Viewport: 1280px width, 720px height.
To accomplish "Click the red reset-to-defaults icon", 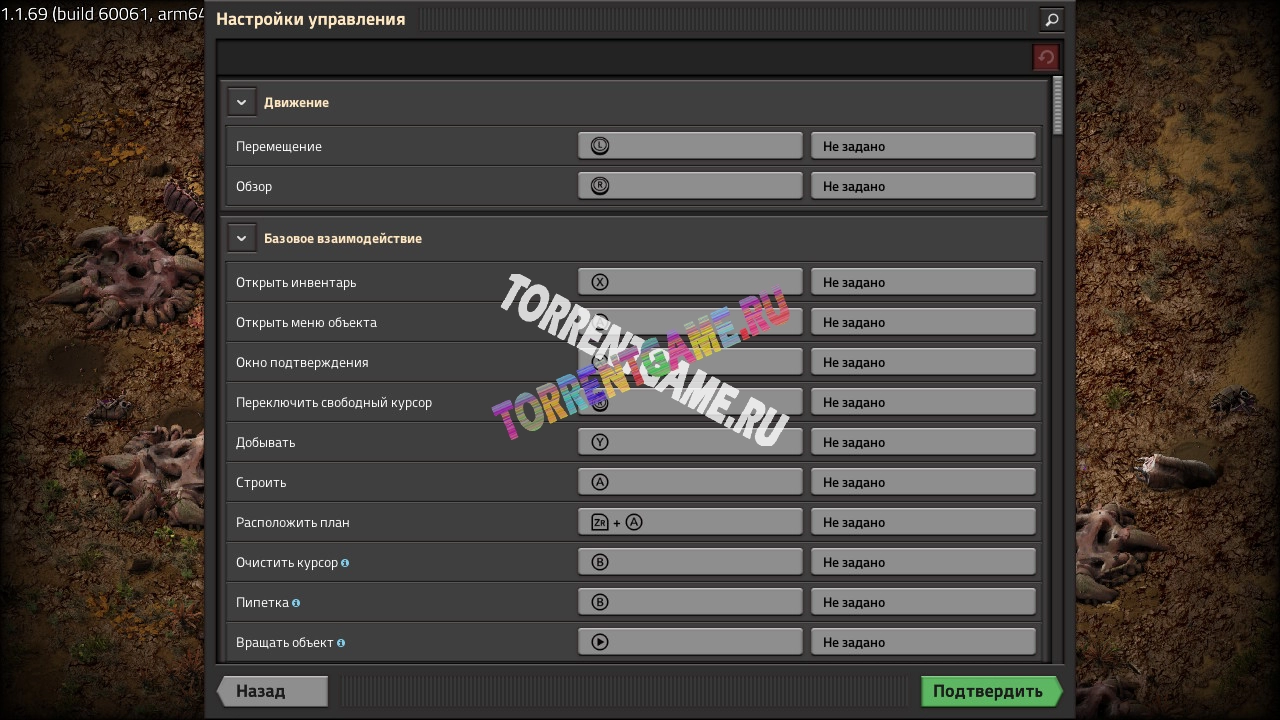I will (x=1045, y=57).
